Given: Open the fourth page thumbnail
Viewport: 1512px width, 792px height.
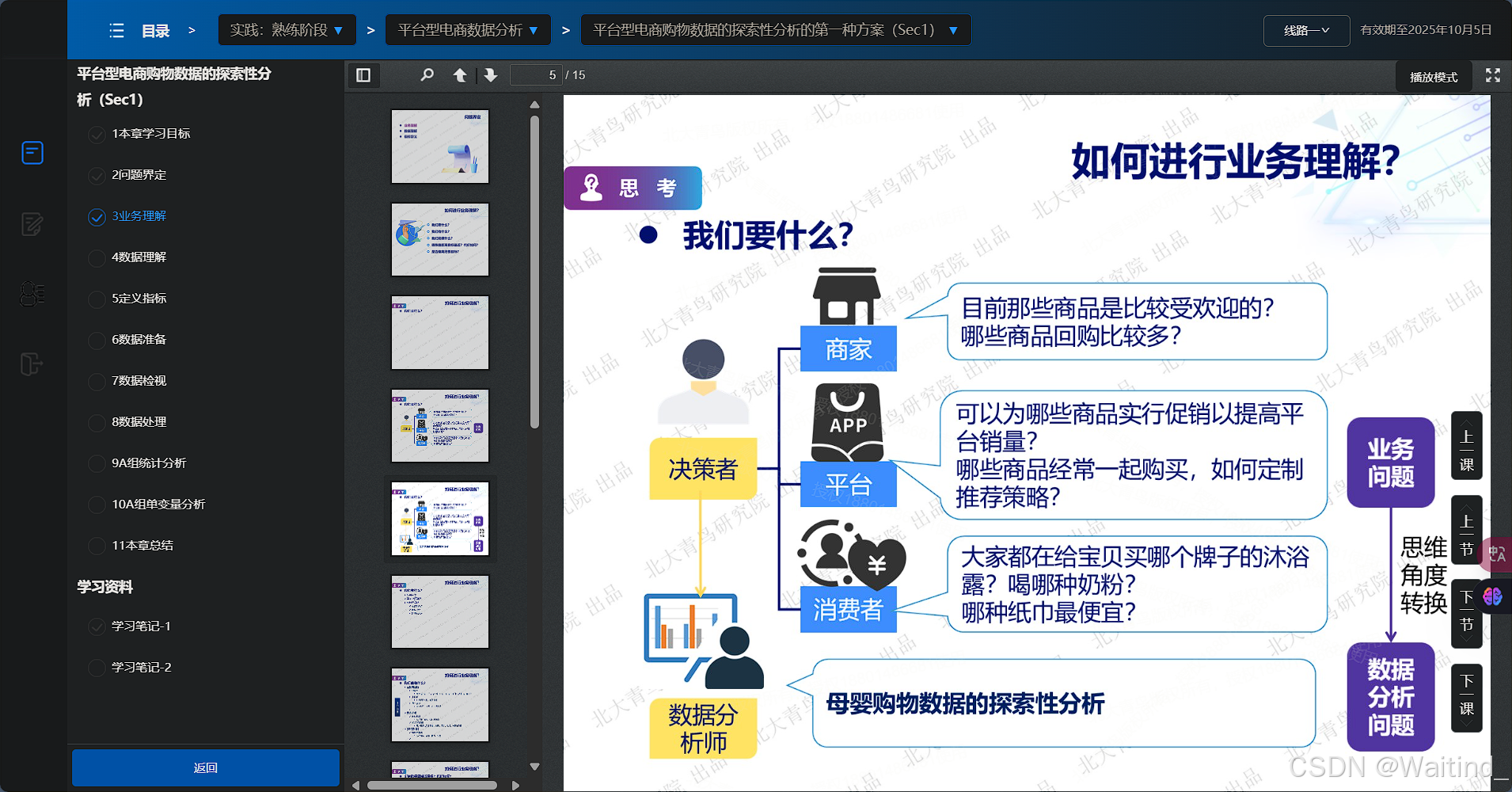Looking at the screenshot, I should point(440,425).
